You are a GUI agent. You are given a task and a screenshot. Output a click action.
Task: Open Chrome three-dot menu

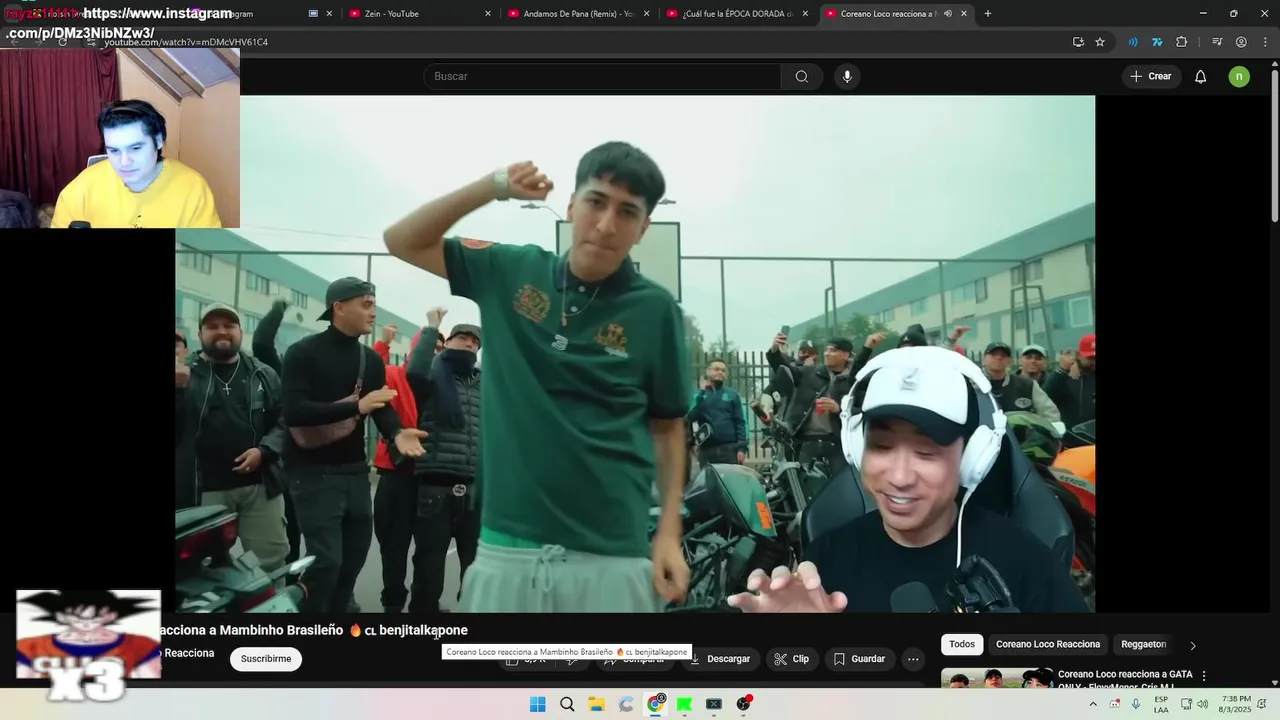coord(1264,42)
